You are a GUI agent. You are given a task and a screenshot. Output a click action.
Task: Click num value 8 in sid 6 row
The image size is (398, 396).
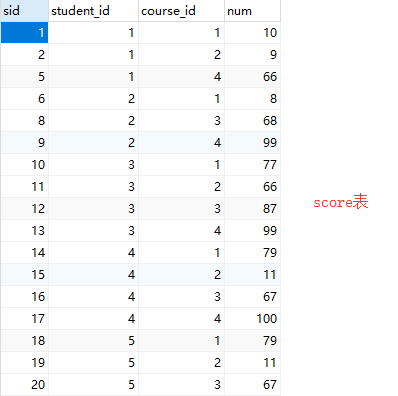[x=252, y=99]
